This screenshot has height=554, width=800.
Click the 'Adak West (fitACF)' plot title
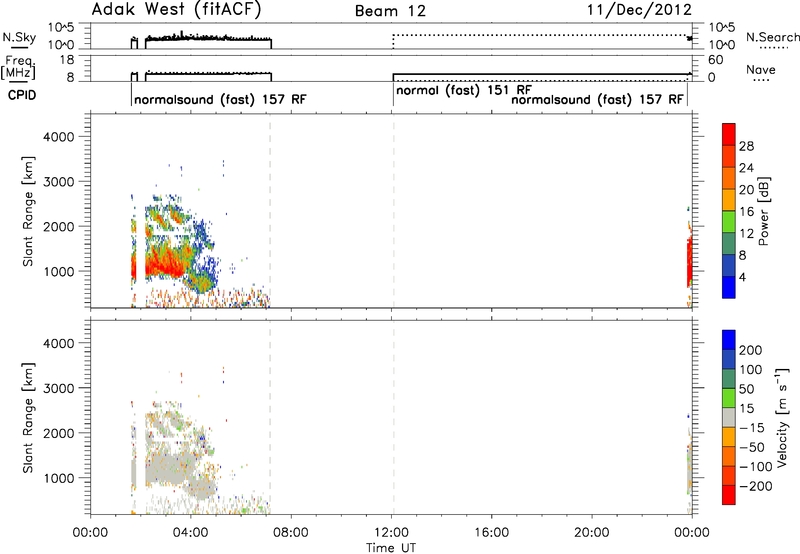176,10
